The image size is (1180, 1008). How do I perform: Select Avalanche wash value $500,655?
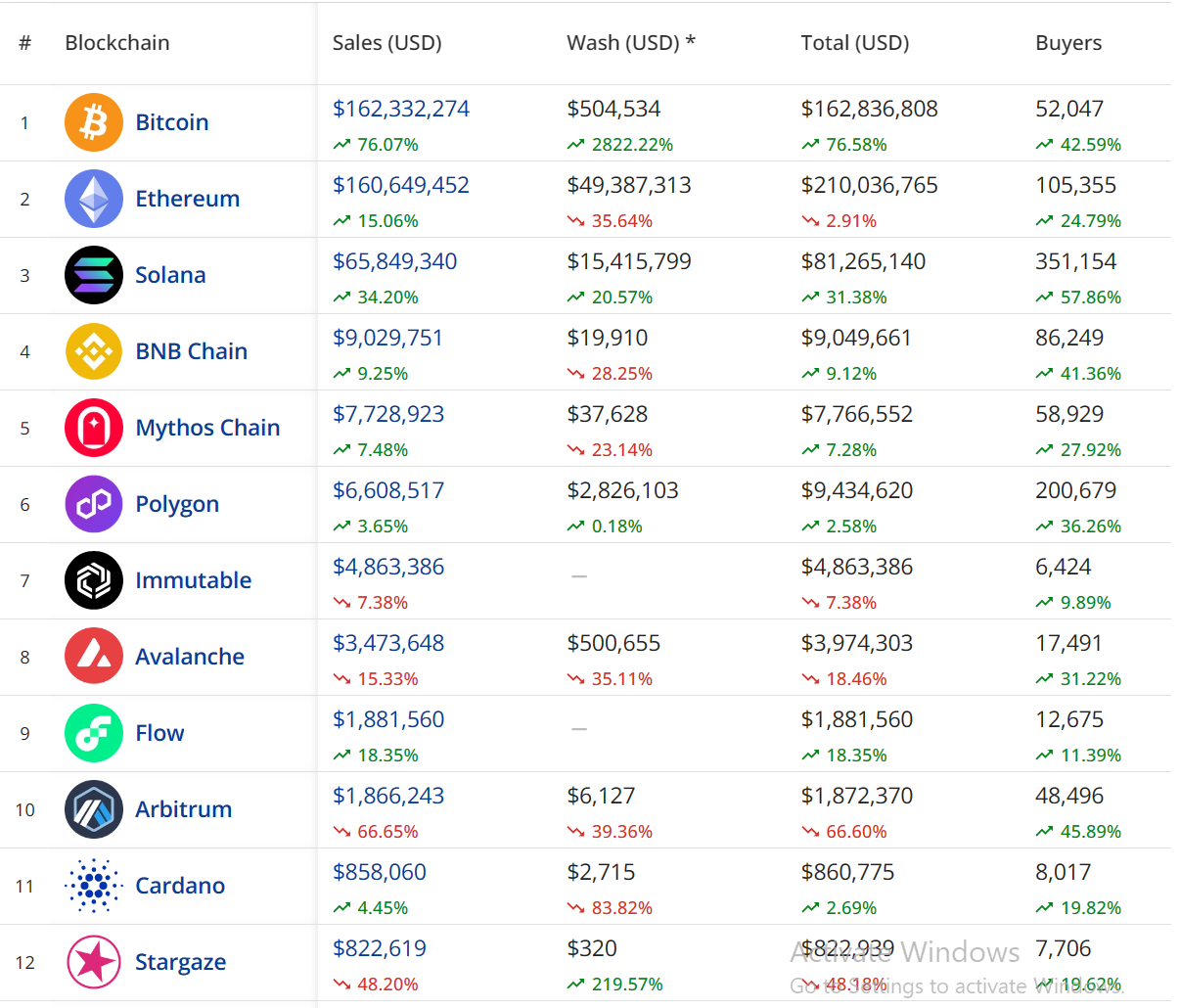[x=613, y=643]
